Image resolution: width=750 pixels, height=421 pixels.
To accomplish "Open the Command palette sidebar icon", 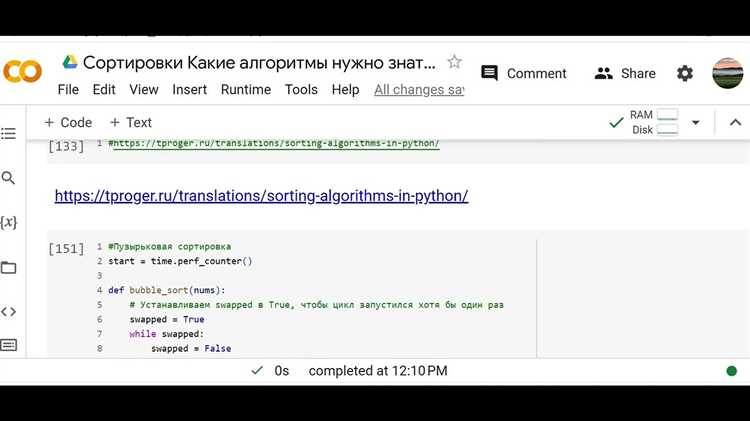I will pyautogui.click(x=9, y=345).
